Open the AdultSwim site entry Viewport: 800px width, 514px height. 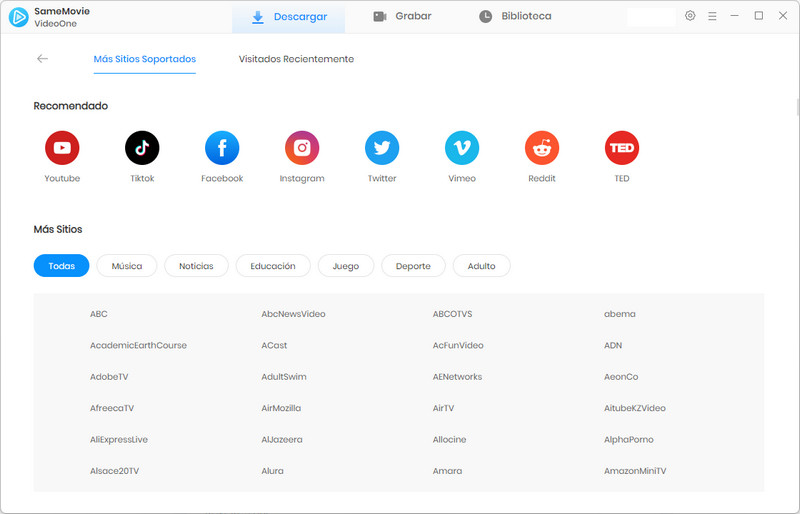[284, 377]
